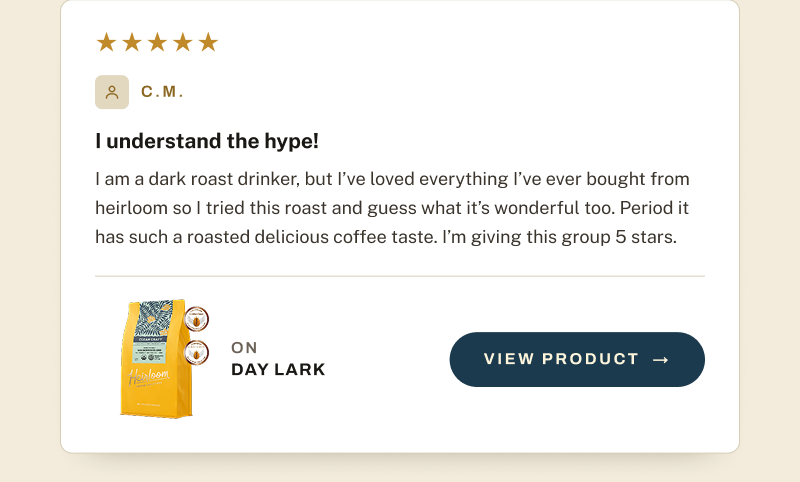Click the lower award badge on bag
800x482 pixels.
196,353
